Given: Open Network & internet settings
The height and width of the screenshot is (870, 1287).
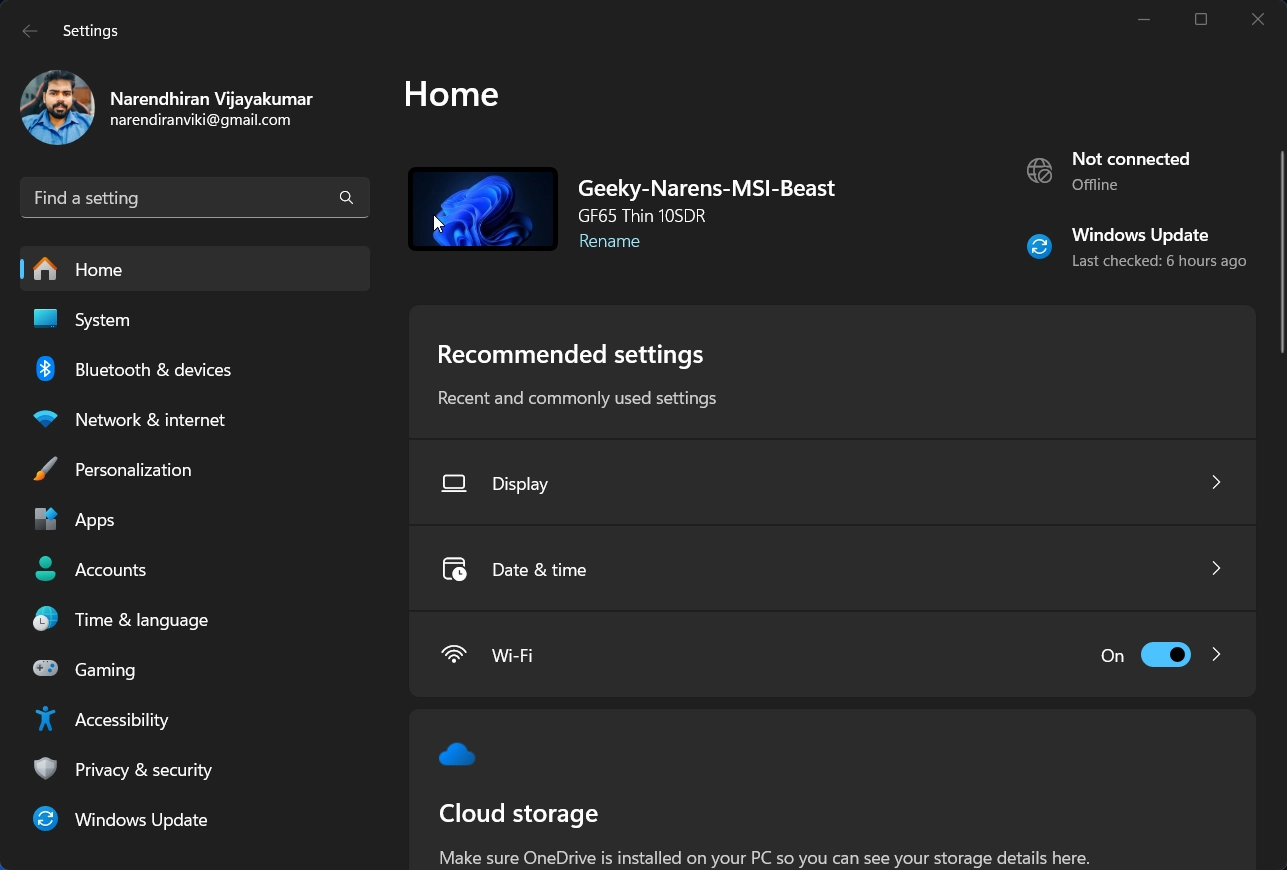Looking at the screenshot, I should coord(195,419).
